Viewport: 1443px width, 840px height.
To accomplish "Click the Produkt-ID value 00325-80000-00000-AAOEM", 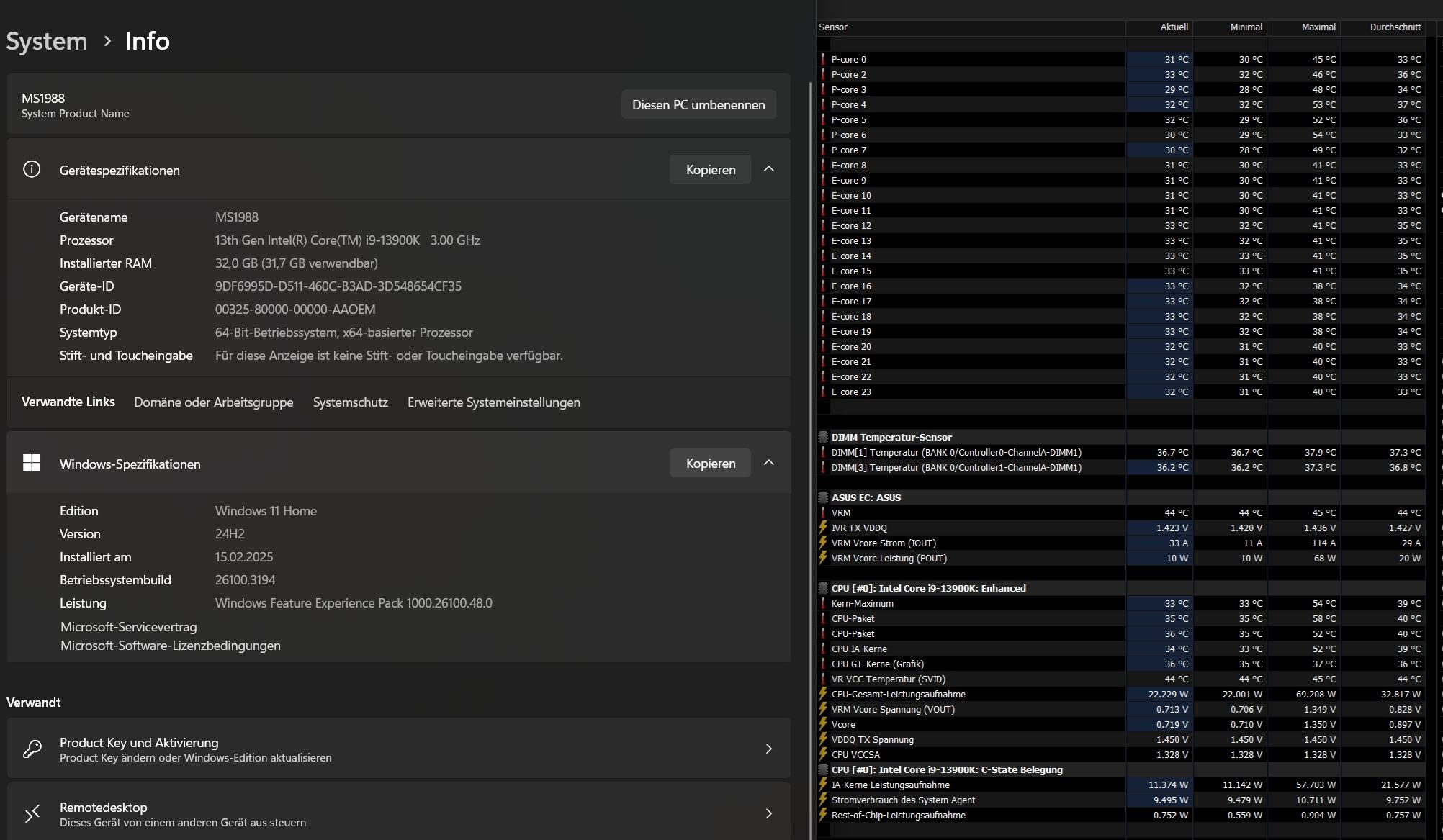I will (x=295, y=310).
